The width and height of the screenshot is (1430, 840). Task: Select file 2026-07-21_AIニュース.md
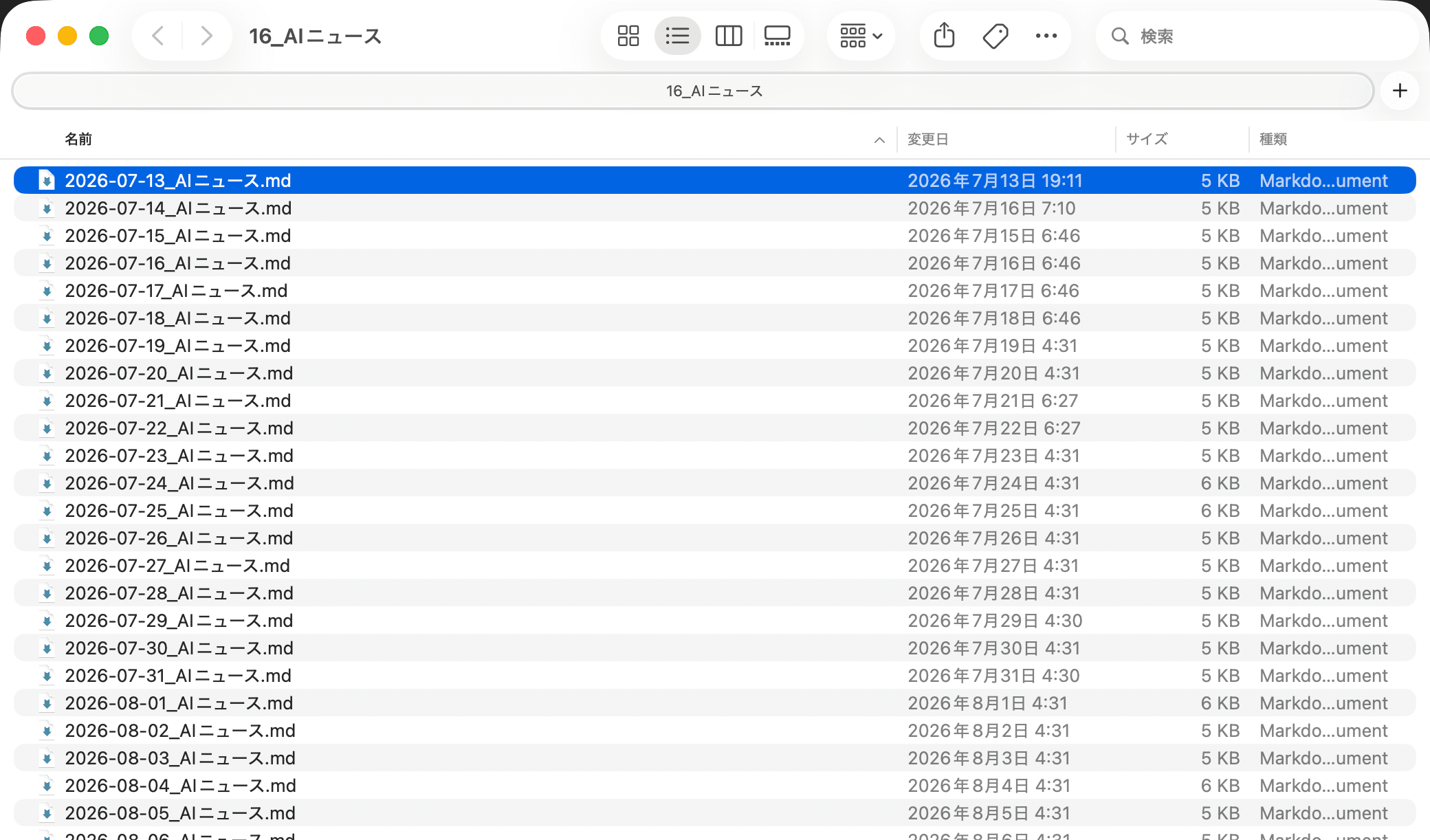tap(715, 401)
